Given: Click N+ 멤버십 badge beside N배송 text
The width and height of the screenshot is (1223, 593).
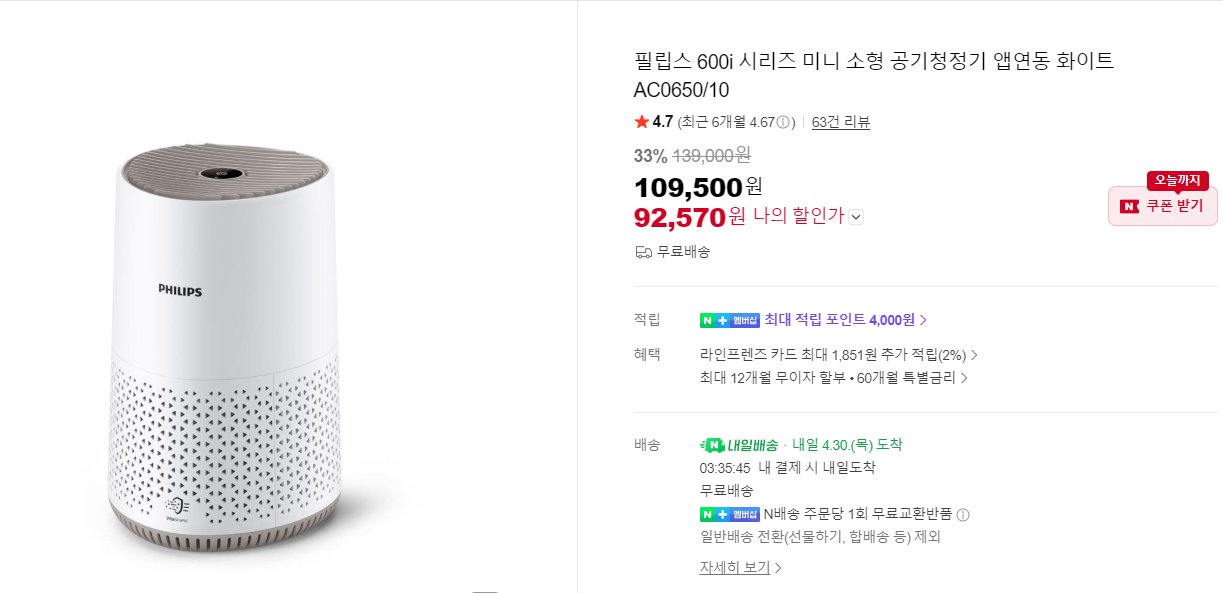Looking at the screenshot, I should click(729, 515).
